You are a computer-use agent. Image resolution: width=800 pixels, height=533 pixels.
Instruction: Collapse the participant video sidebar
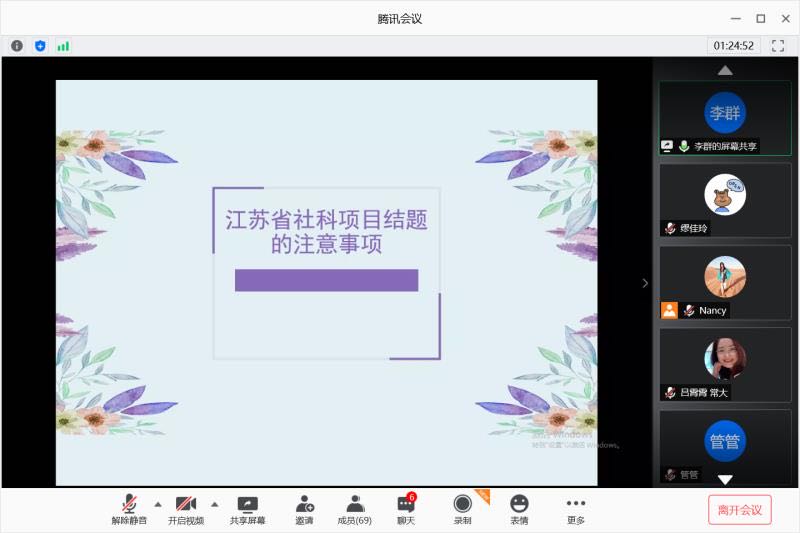645,283
